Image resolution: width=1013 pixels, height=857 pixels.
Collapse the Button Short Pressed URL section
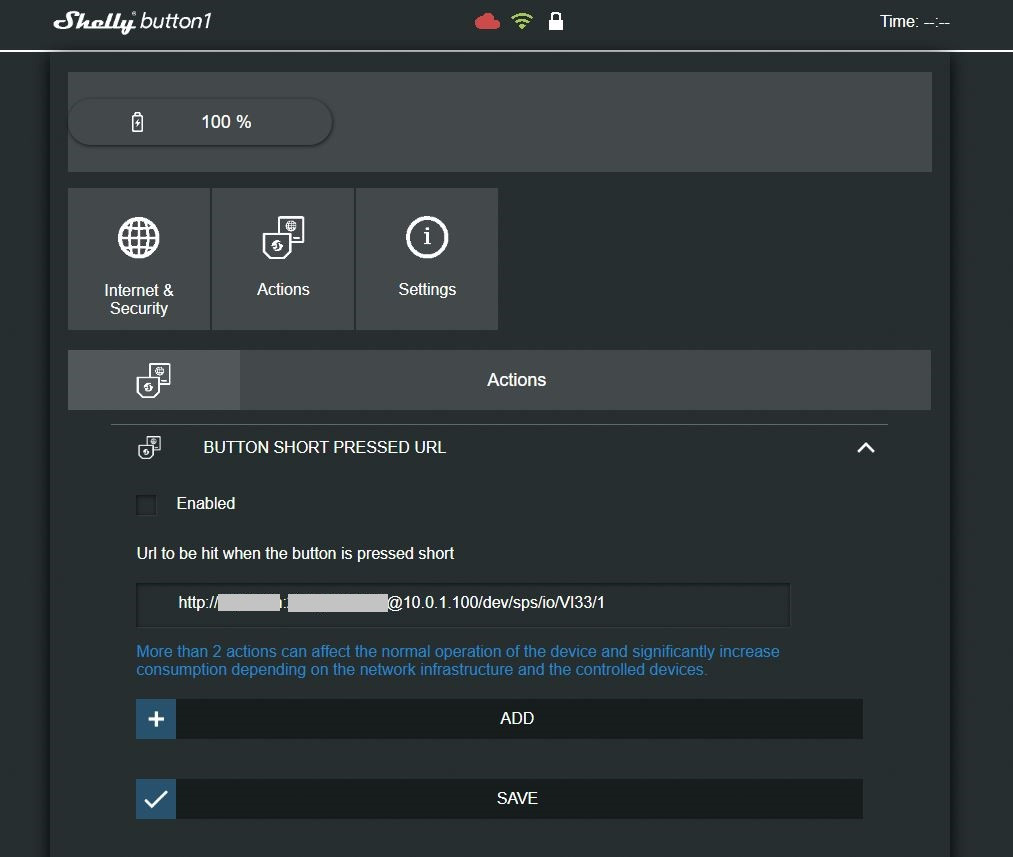866,447
